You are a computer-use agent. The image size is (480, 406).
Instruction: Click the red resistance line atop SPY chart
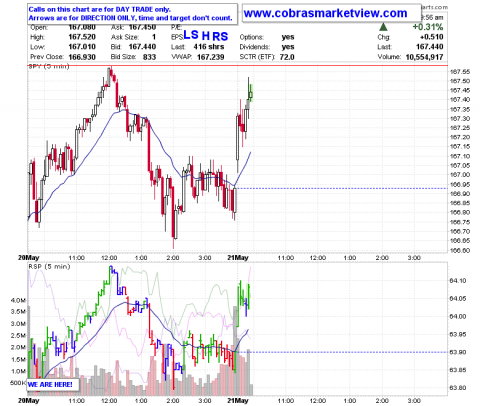point(237,65)
